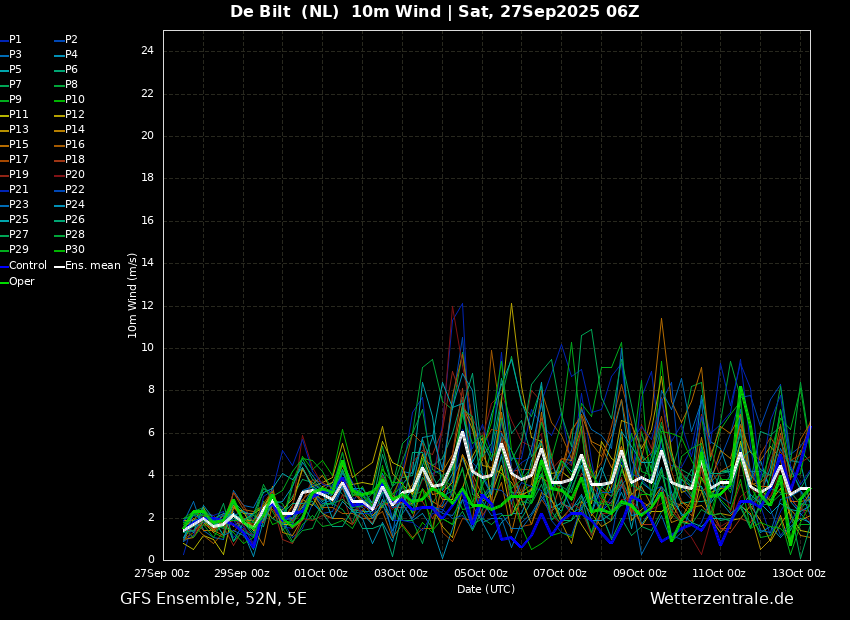Click the 24 value on y-axis
The image size is (850, 620).
click(x=147, y=51)
